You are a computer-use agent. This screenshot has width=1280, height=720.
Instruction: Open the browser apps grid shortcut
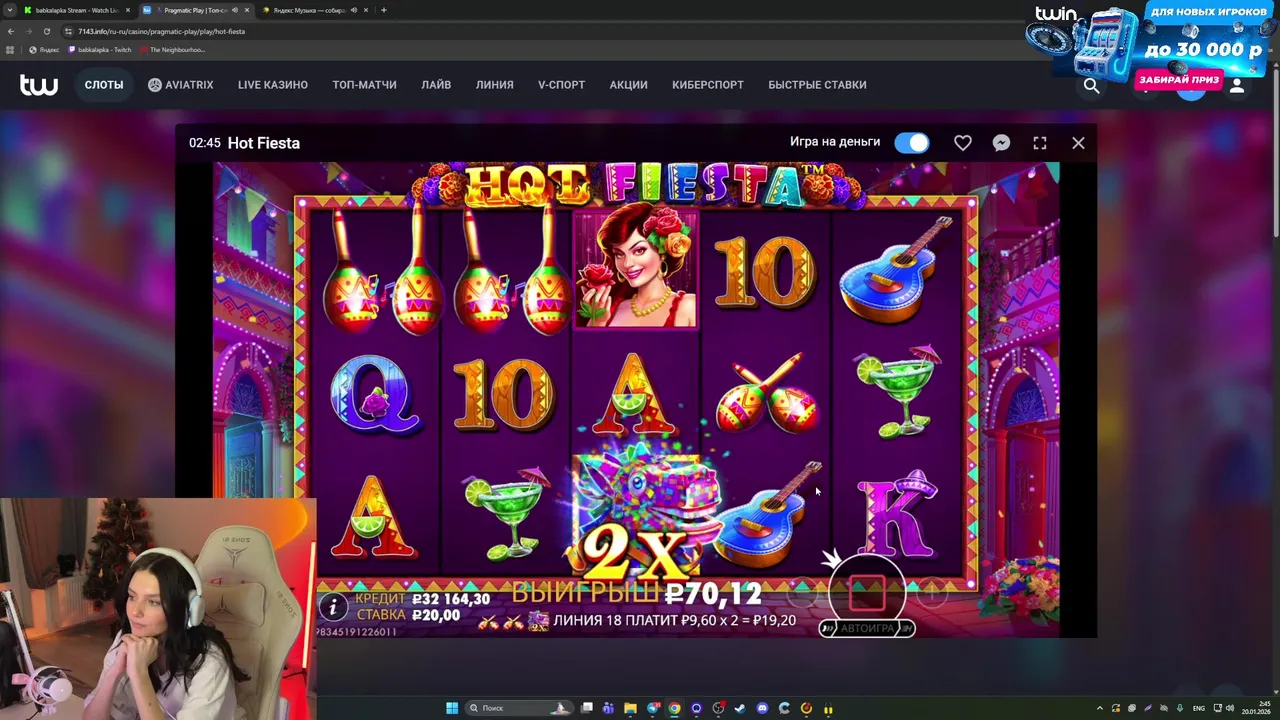click(10, 50)
